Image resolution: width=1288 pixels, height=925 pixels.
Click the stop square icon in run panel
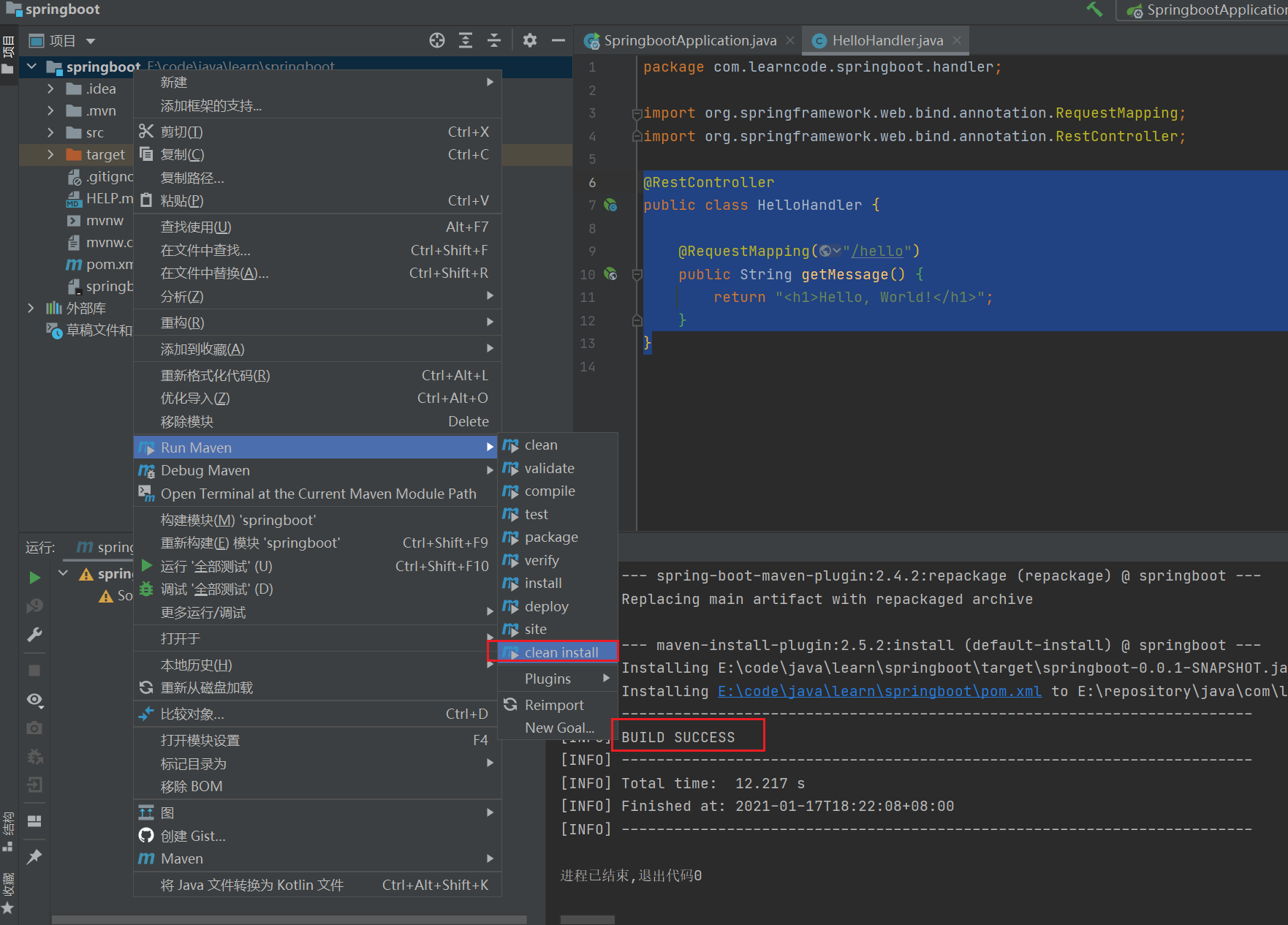[34, 671]
